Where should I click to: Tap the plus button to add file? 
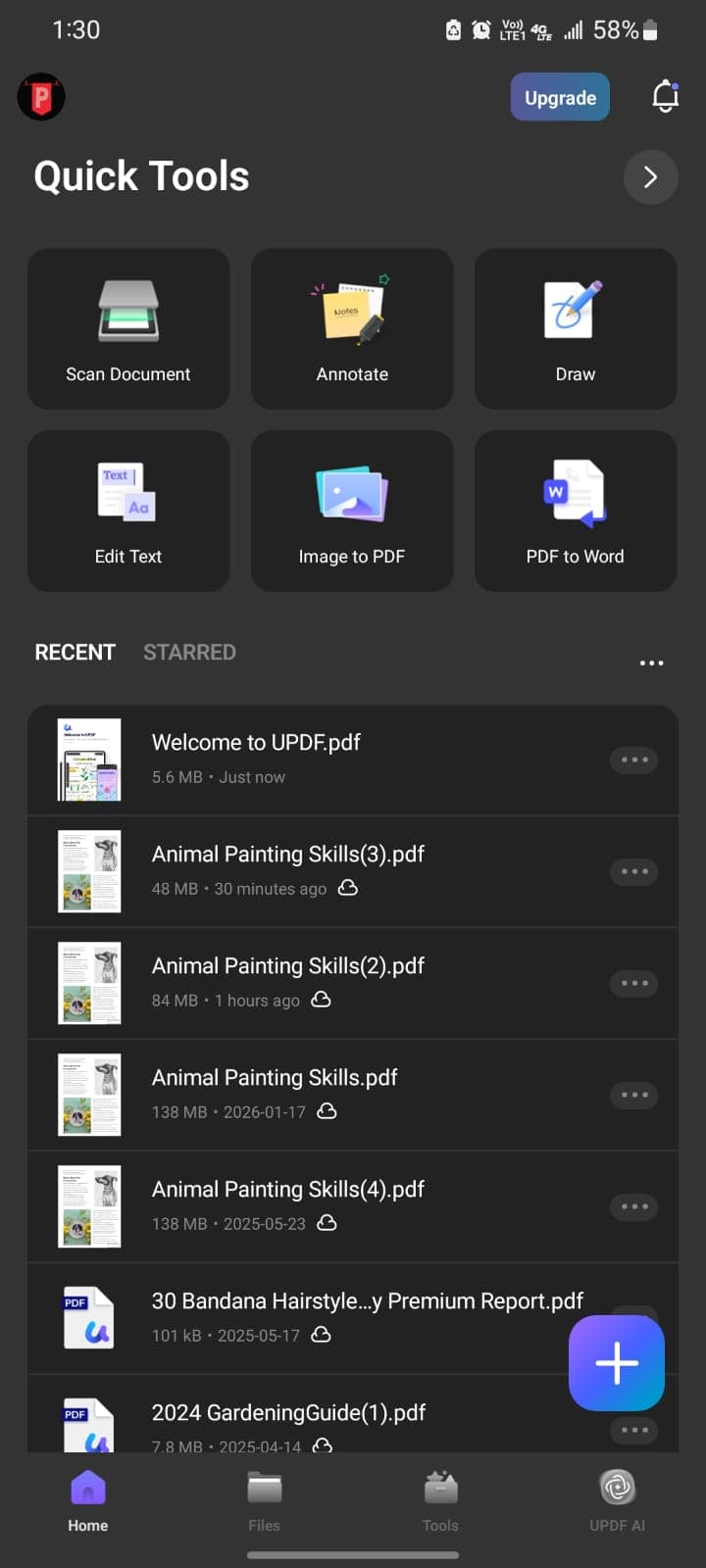tap(617, 1362)
